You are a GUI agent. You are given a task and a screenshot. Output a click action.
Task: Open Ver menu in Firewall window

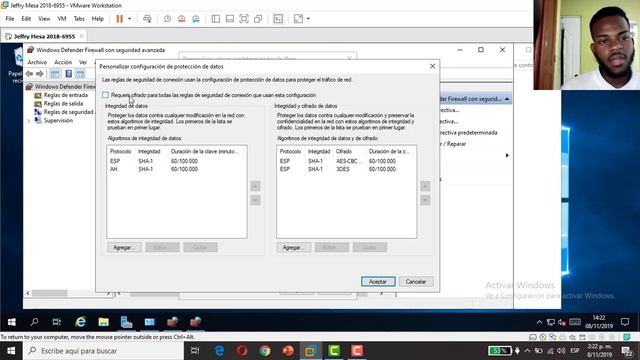tap(83, 62)
